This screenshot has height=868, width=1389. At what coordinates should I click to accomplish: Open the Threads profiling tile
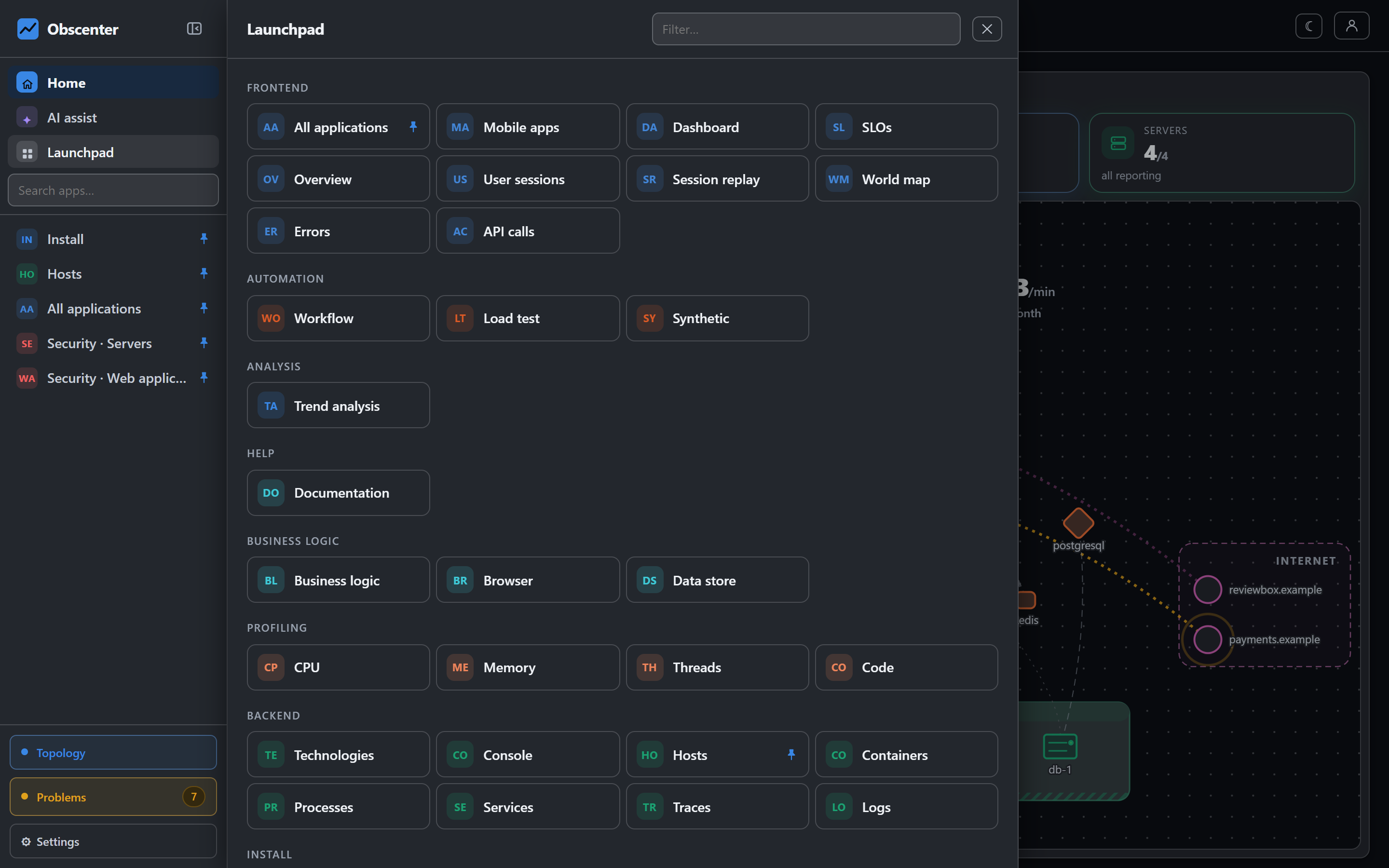coord(717,667)
